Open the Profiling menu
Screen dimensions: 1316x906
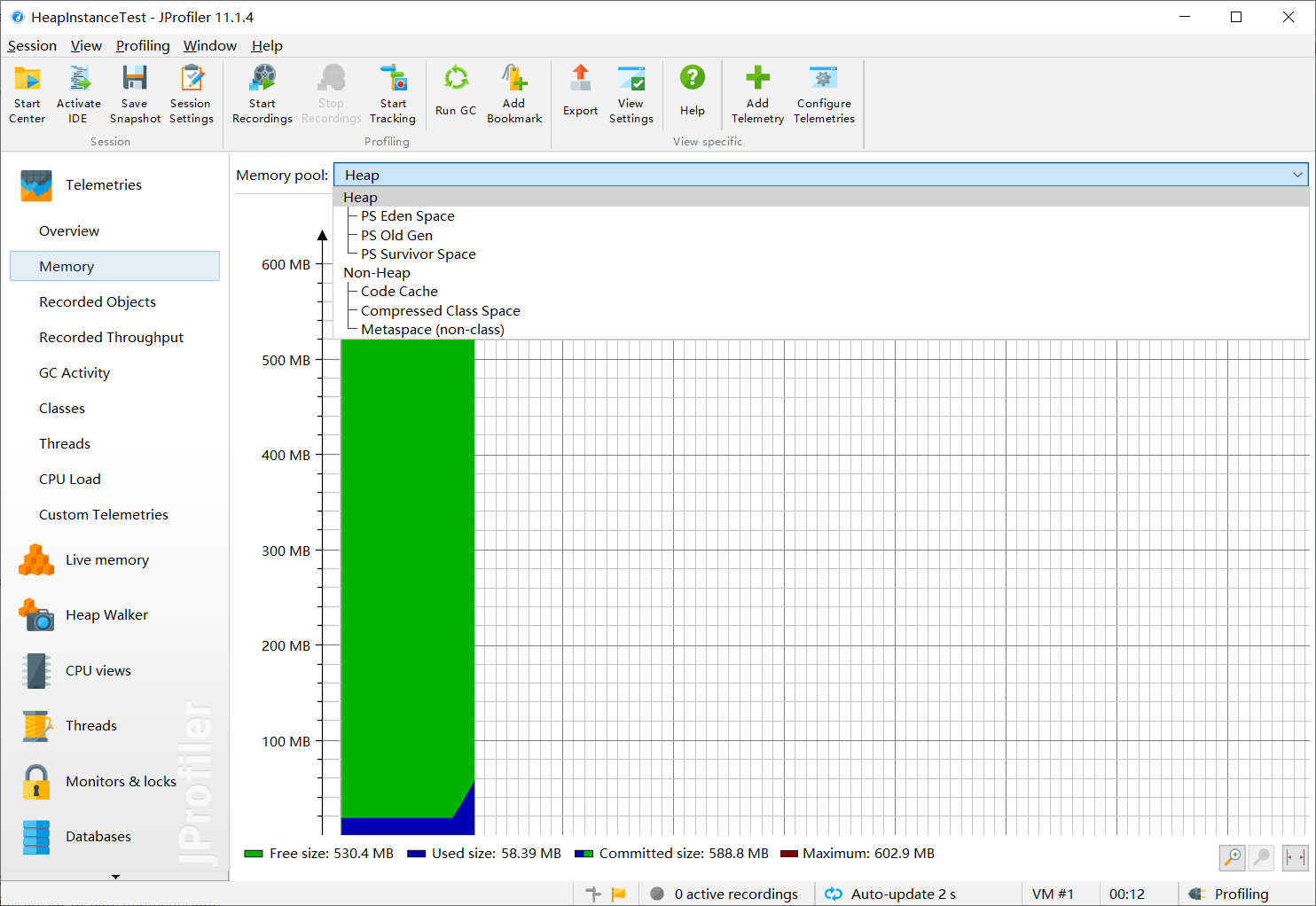coord(143,46)
